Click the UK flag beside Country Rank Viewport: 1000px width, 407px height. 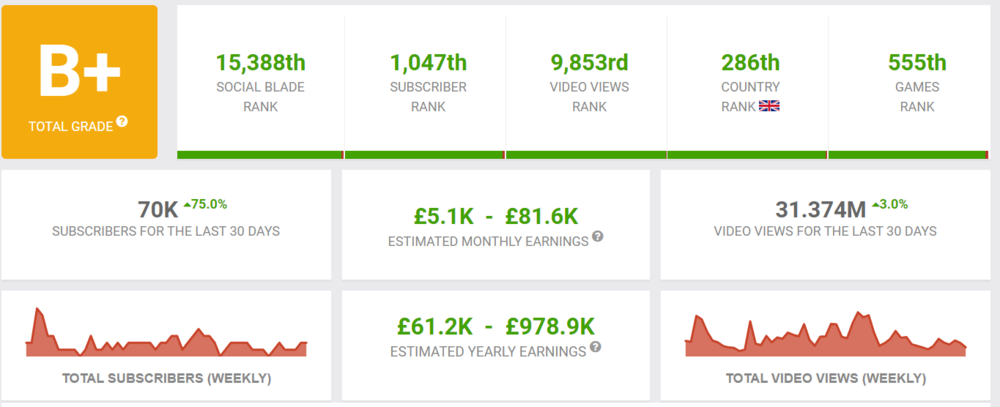click(769, 106)
